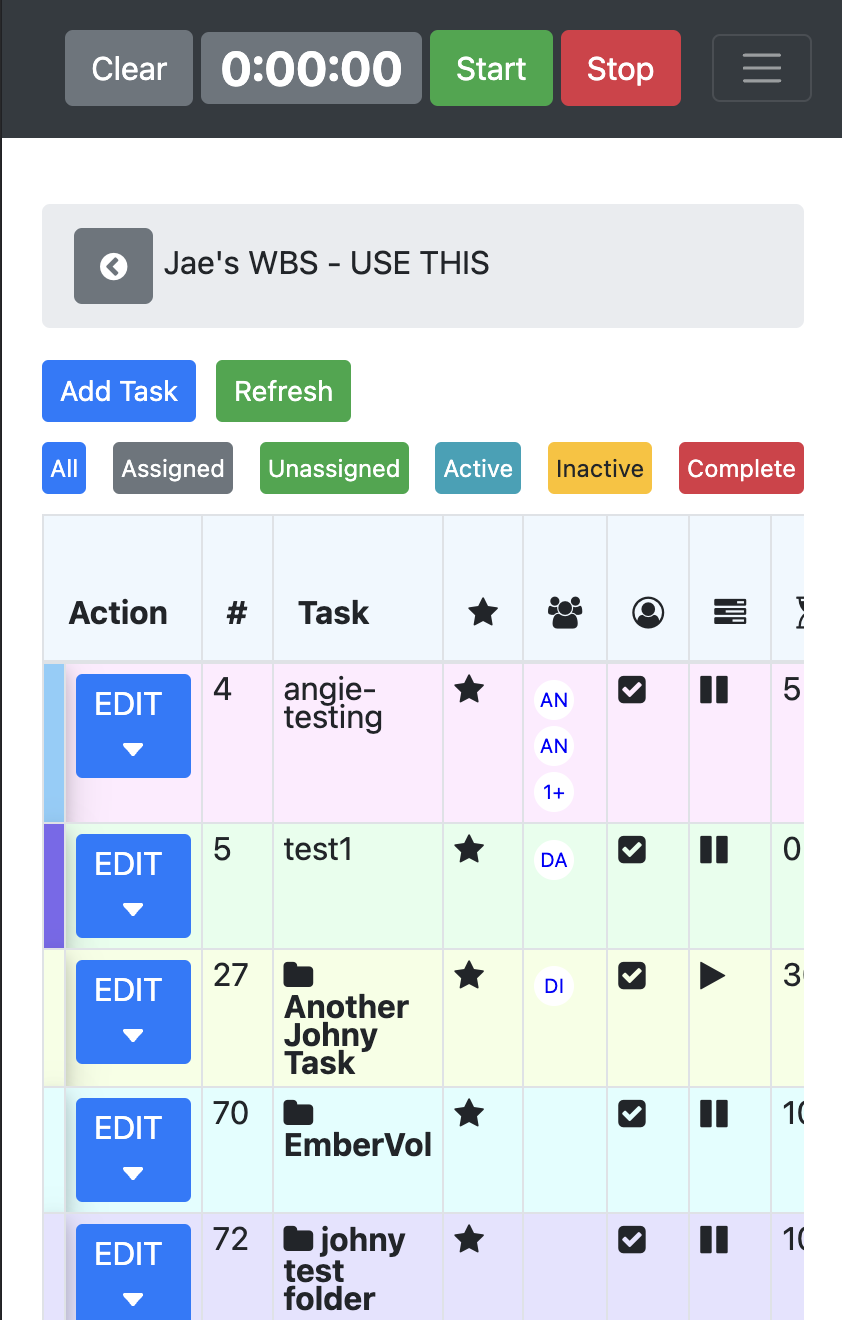Click the 1+ more-assignees badge

coord(554,792)
